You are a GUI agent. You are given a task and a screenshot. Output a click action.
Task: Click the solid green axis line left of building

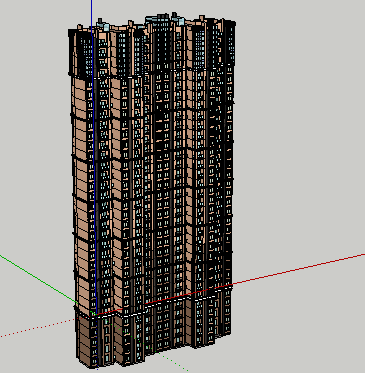(38, 279)
